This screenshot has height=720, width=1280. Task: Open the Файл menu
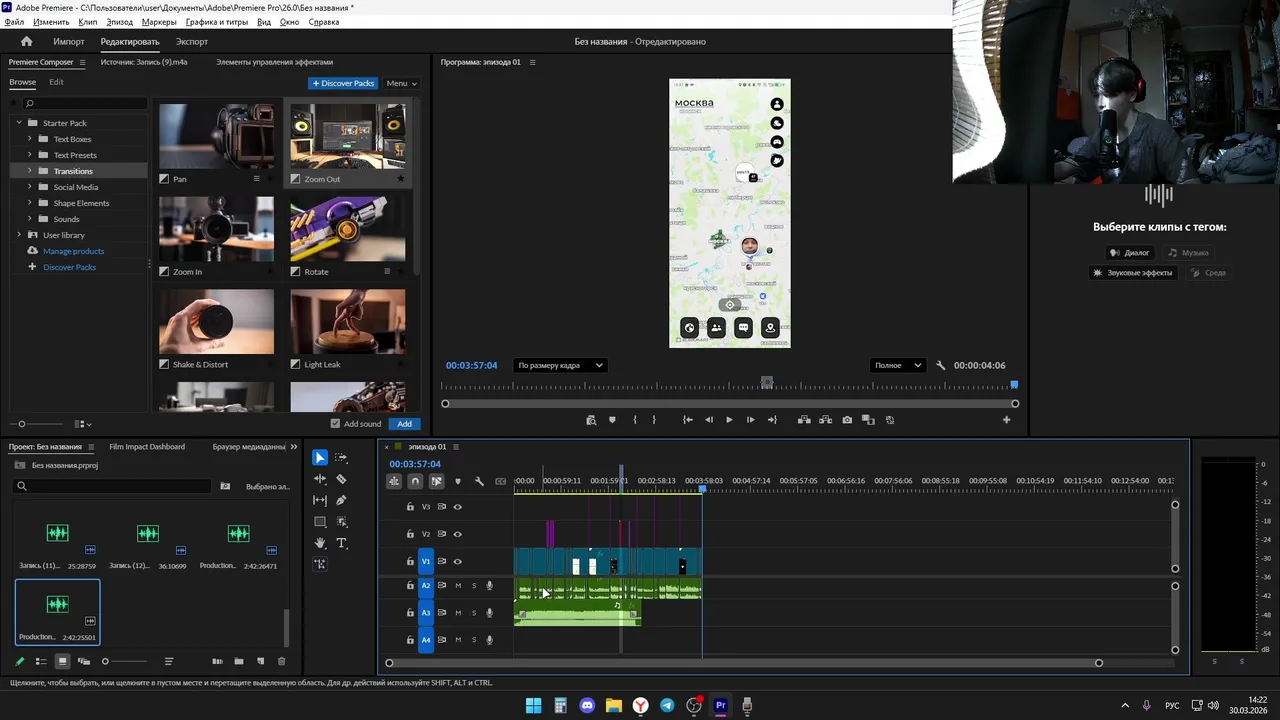[x=14, y=22]
